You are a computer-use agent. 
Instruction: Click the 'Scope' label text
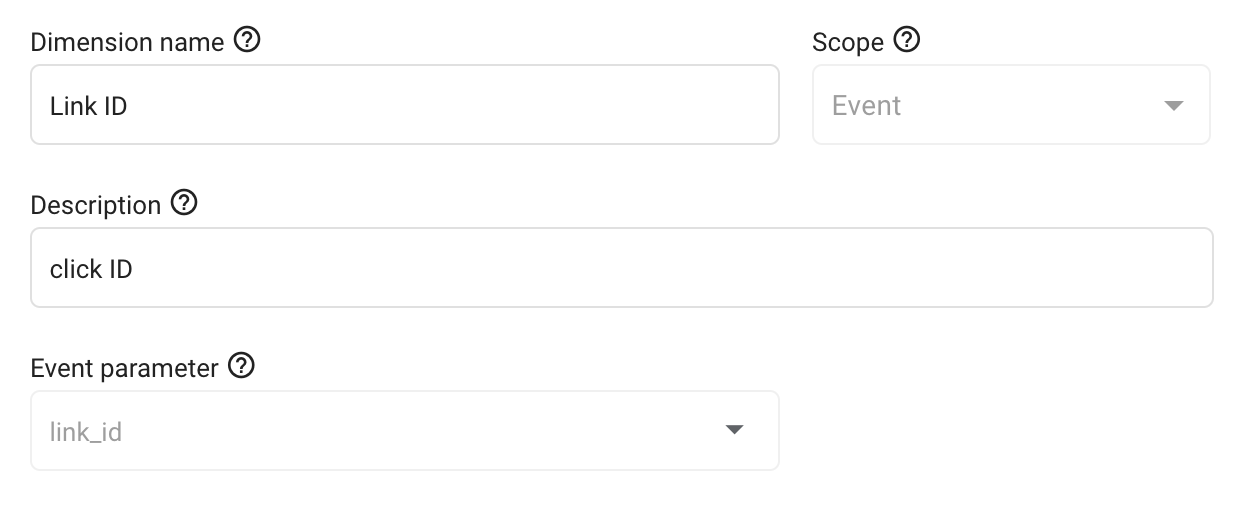point(848,42)
